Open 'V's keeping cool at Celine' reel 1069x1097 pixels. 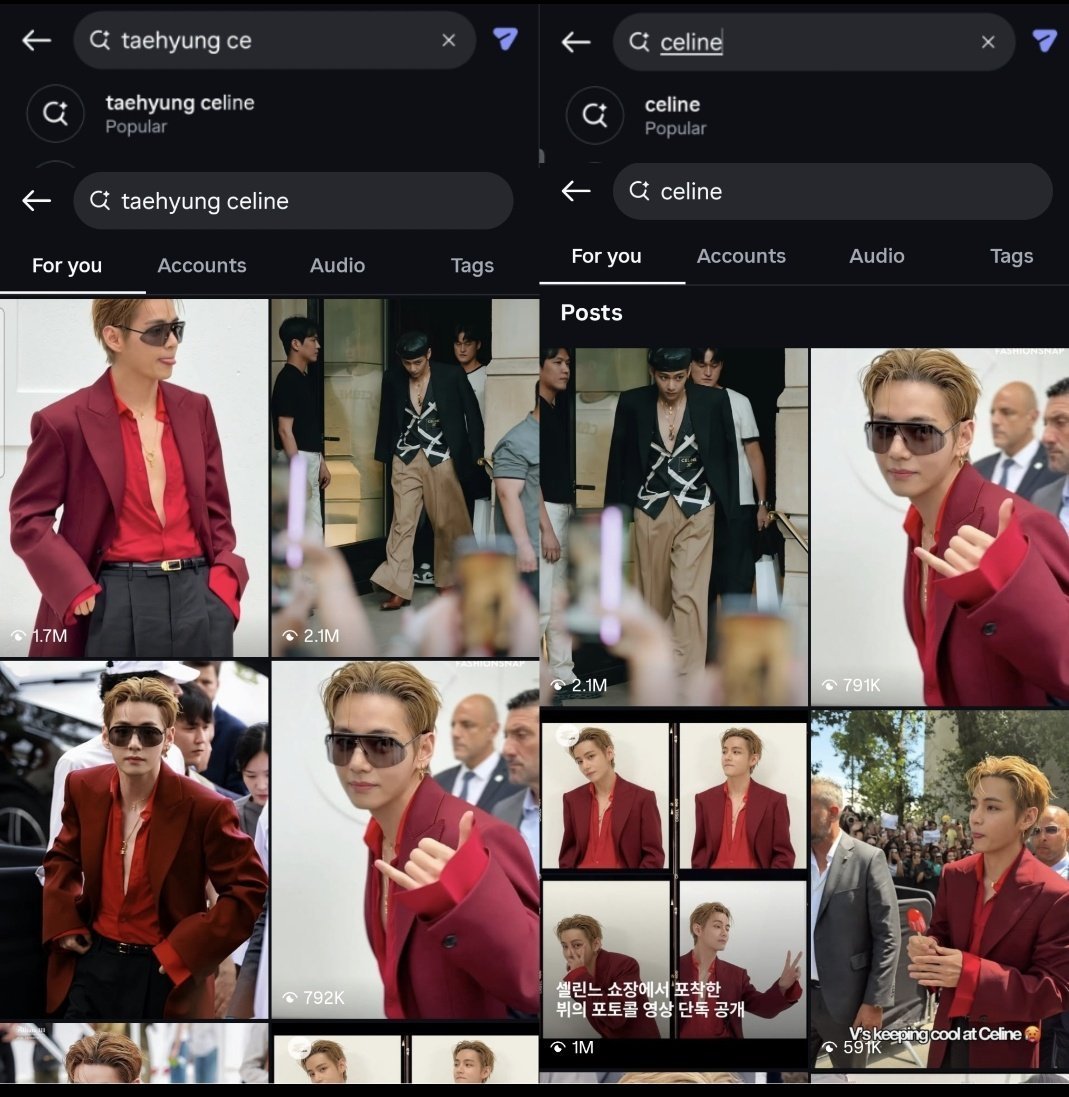coord(940,889)
